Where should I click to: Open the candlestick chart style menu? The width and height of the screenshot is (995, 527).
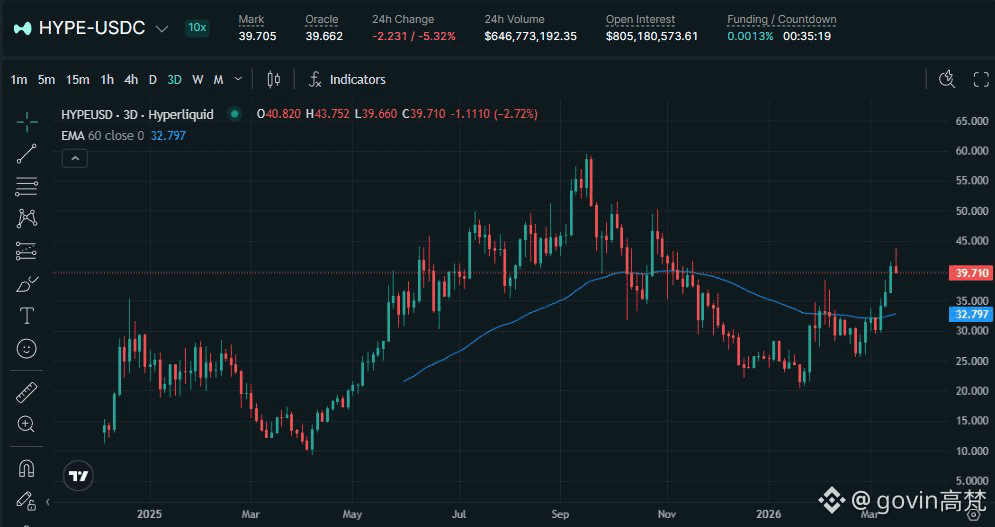[273, 79]
